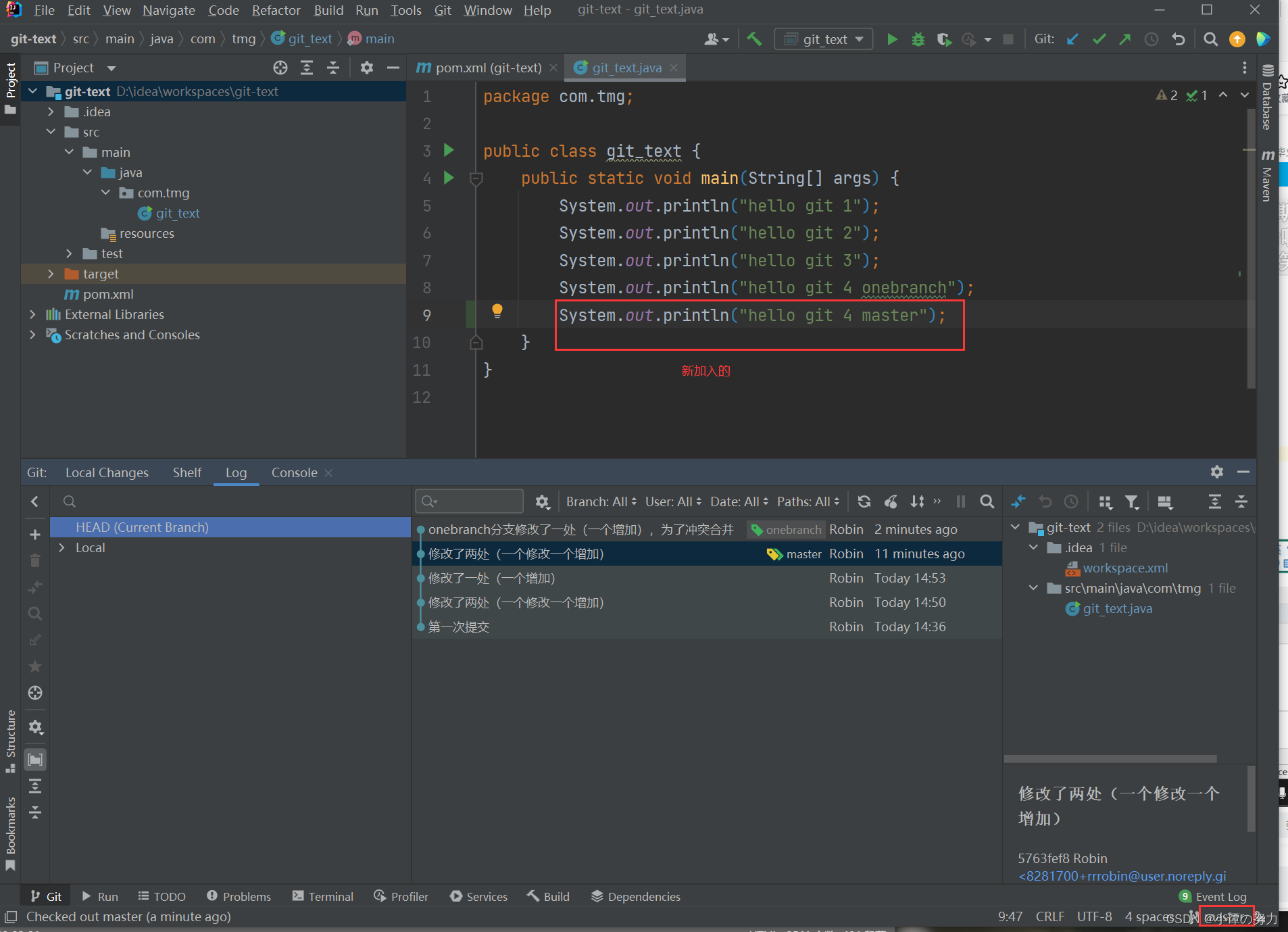Select HEAD (Current Branch) entry
The image size is (1288, 932).
coord(230,527)
